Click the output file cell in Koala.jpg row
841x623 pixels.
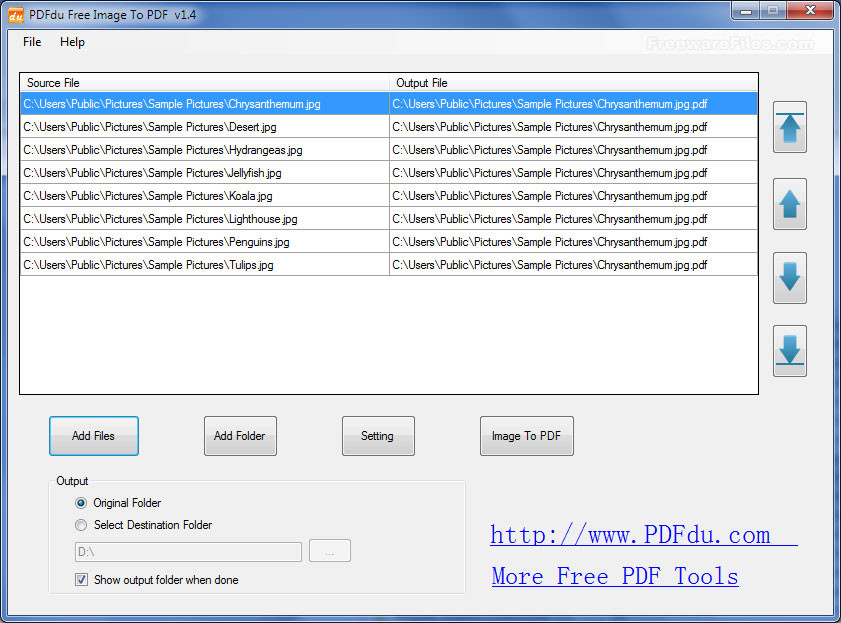pyautogui.click(x=573, y=196)
